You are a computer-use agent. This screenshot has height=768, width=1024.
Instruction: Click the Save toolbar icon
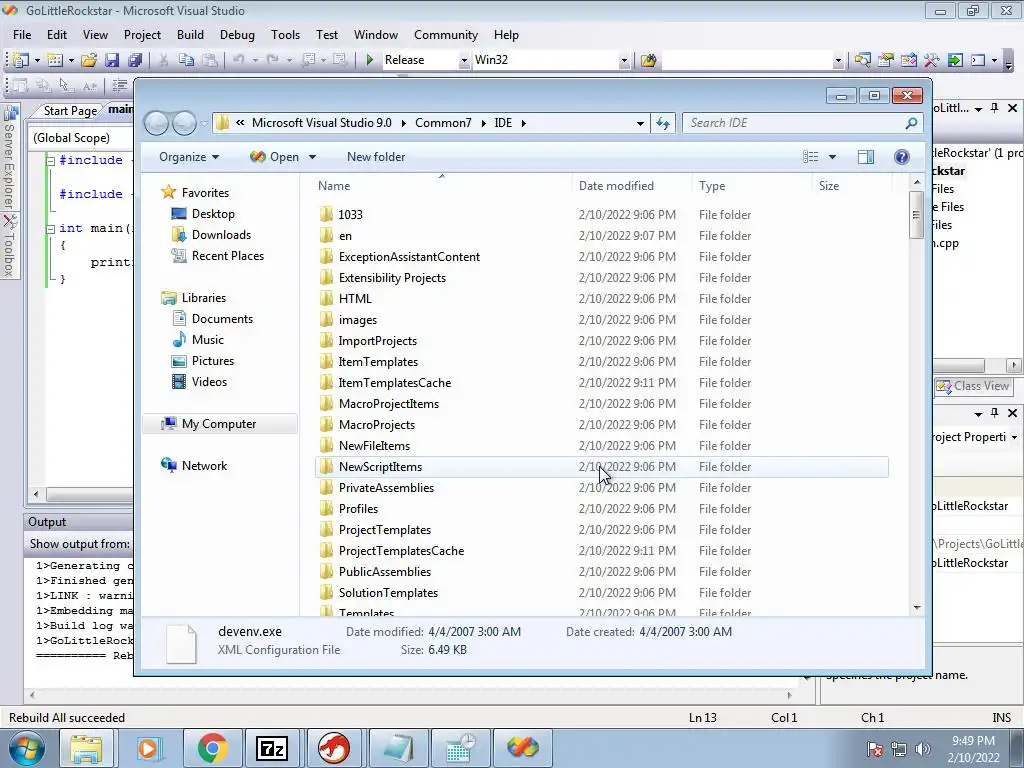tap(112, 60)
